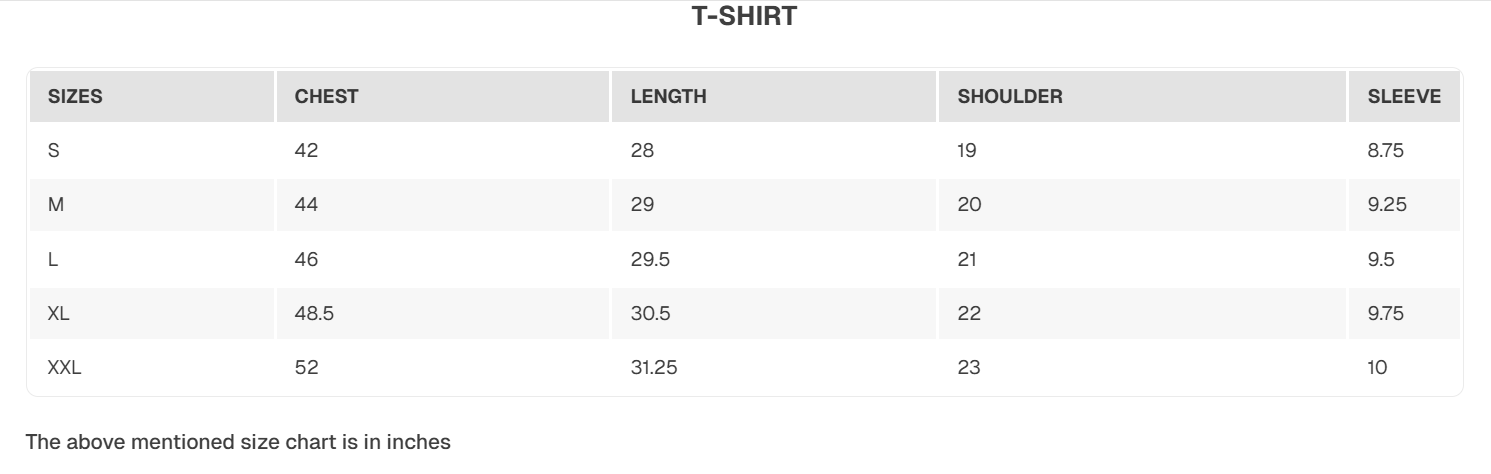Click the T-SHIRT heading
The image size is (1491, 474).
coord(744,17)
